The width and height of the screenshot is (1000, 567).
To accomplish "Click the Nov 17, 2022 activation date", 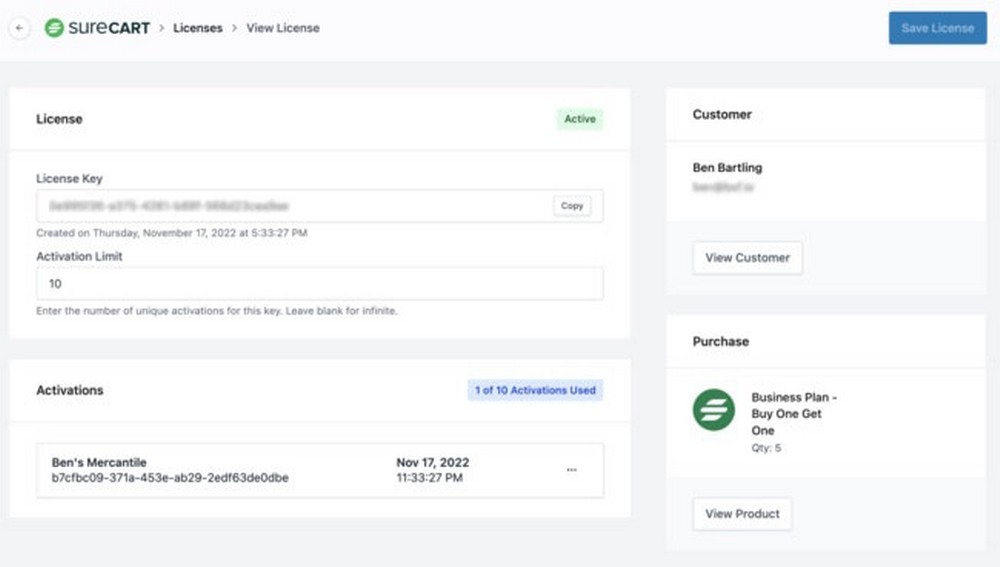I will 432,462.
